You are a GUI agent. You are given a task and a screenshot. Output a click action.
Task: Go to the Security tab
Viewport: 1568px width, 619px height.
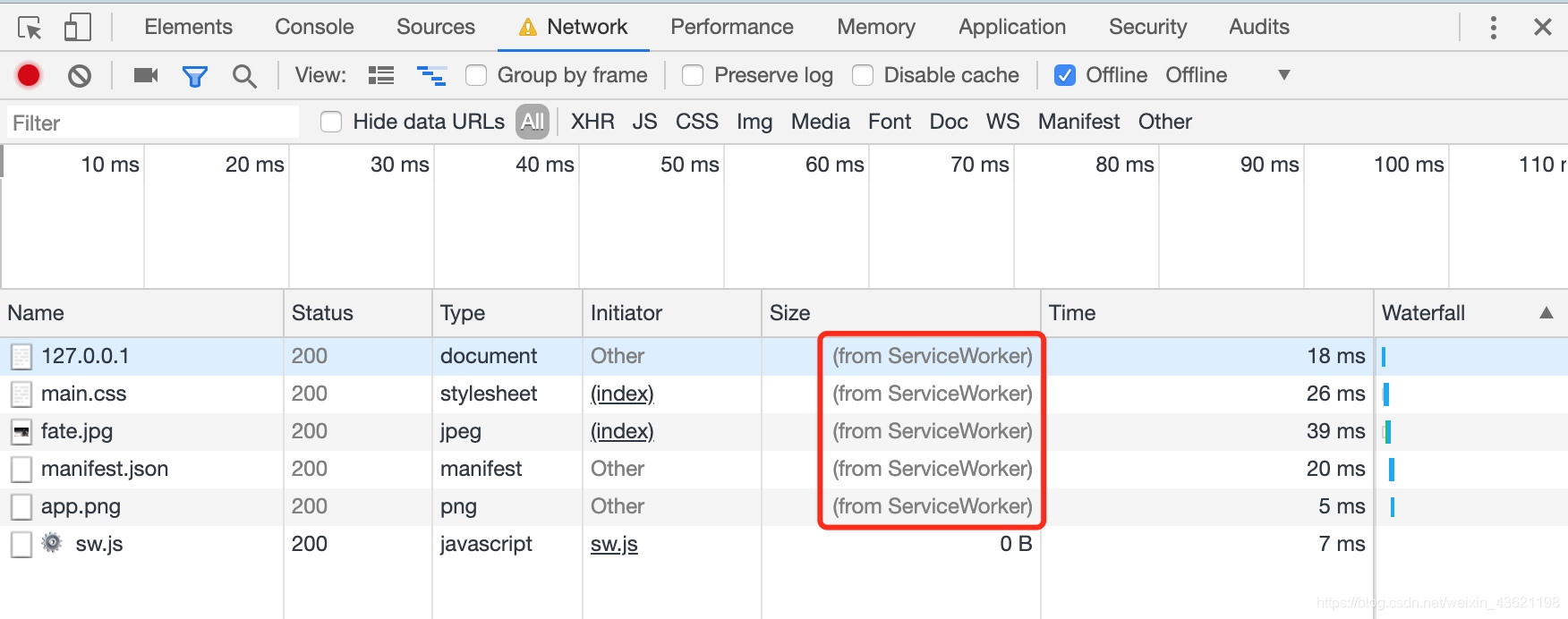pyautogui.click(x=1147, y=27)
